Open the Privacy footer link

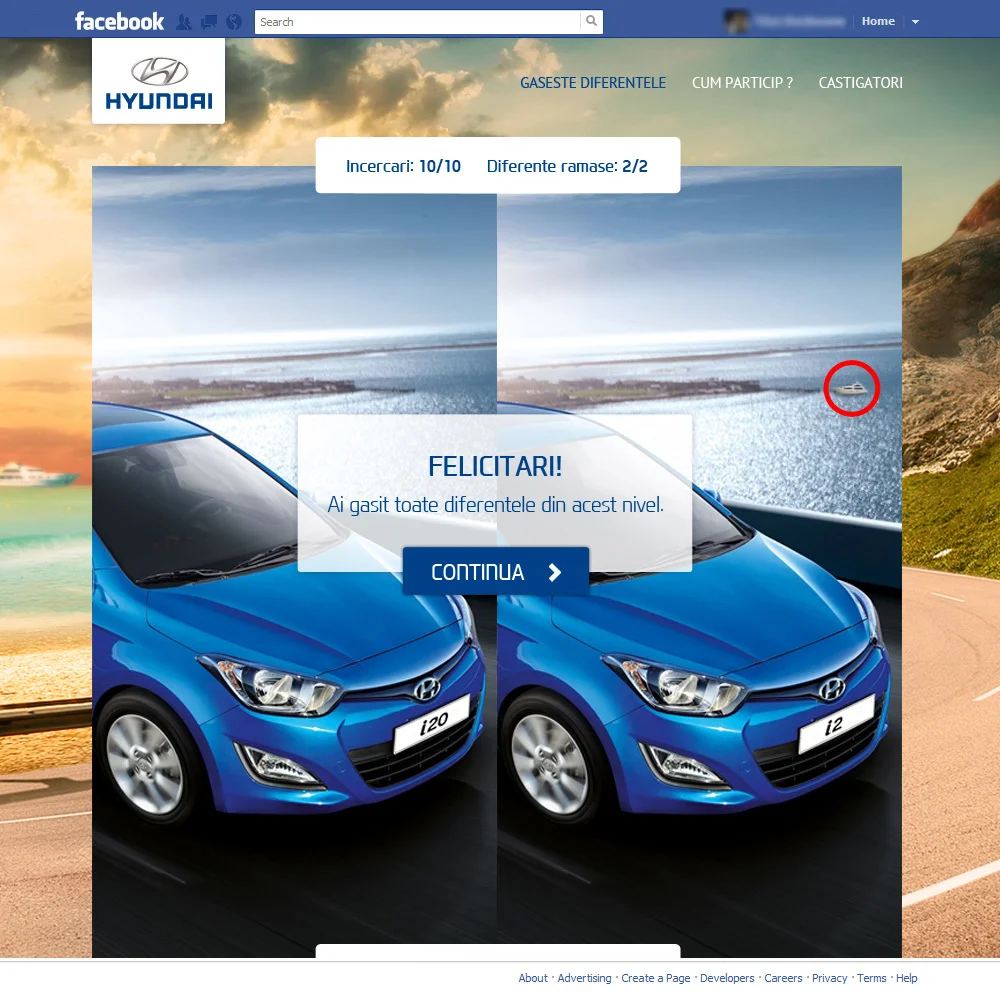[x=829, y=978]
